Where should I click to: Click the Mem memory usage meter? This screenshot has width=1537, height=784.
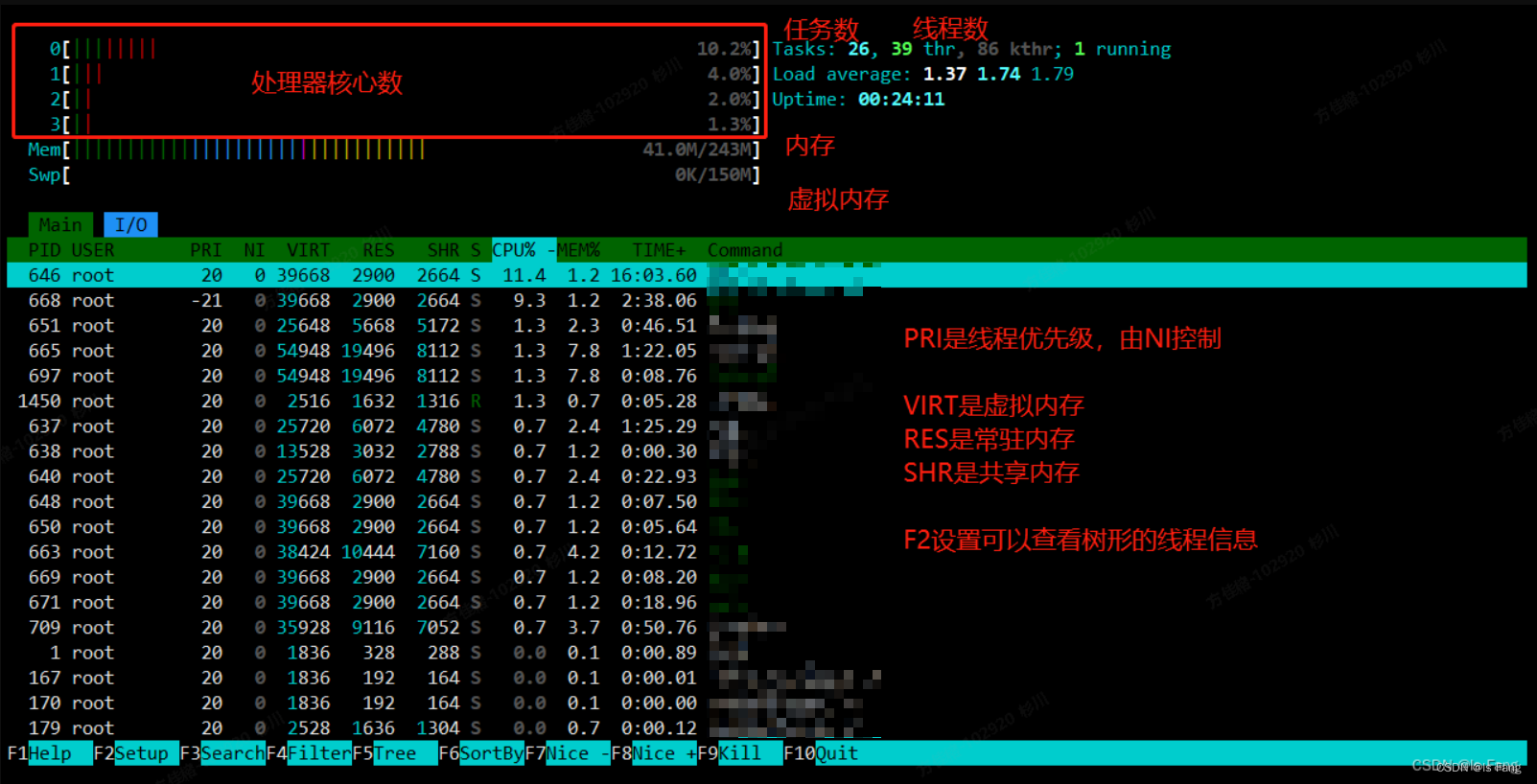tap(394, 150)
